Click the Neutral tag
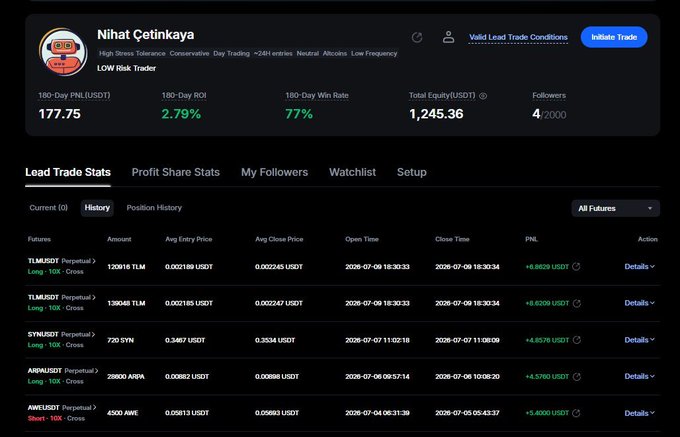The height and width of the screenshot is (437, 680). coord(307,53)
